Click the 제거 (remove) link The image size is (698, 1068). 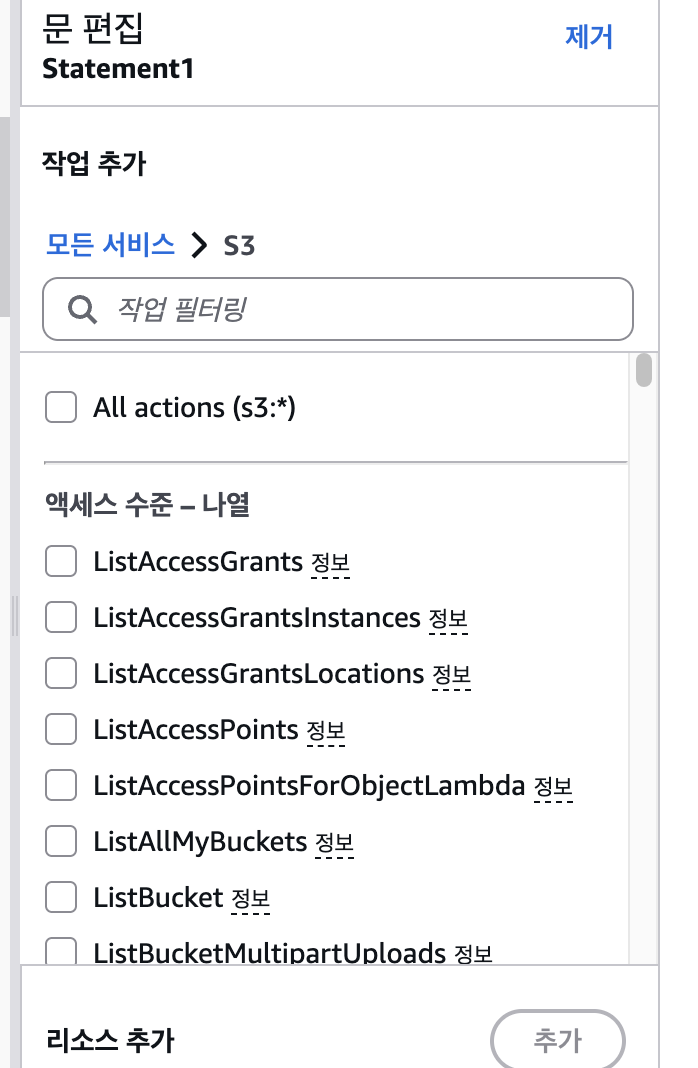tap(589, 37)
